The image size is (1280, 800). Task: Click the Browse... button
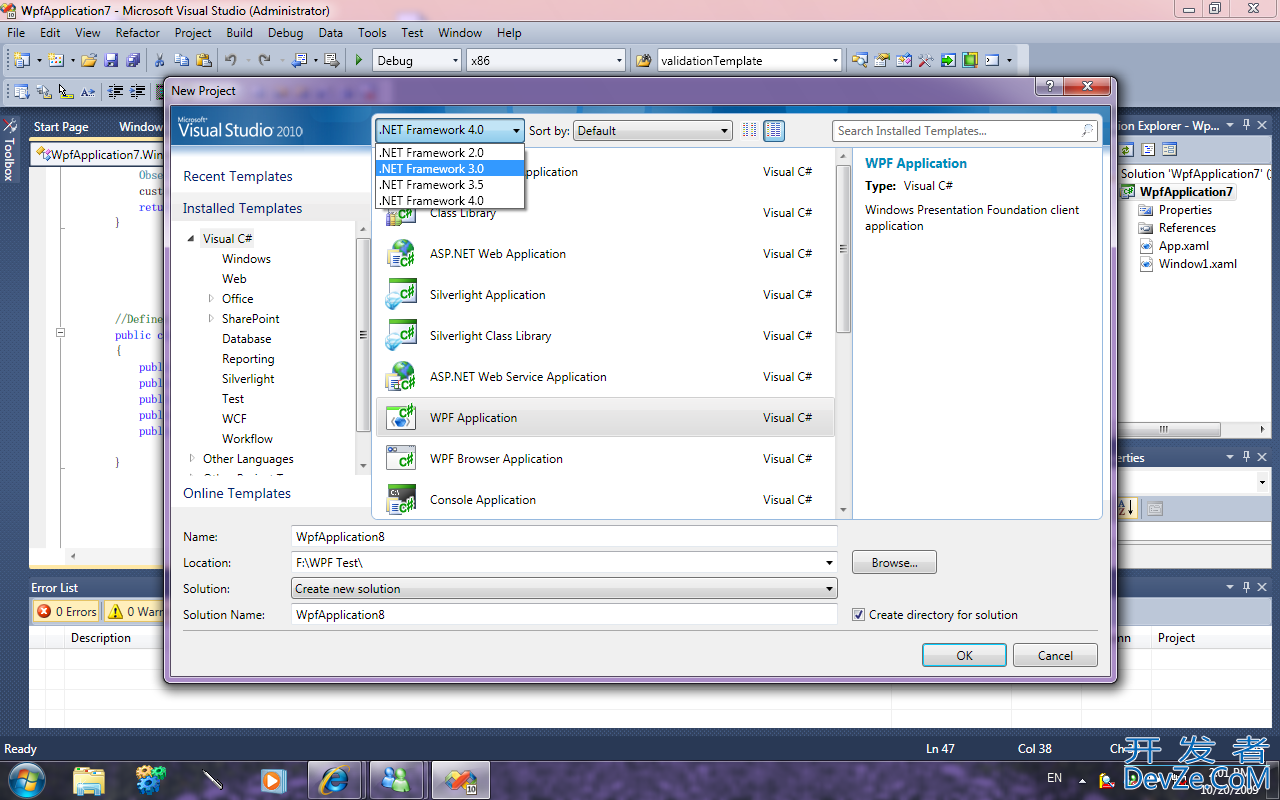click(894, 563)
